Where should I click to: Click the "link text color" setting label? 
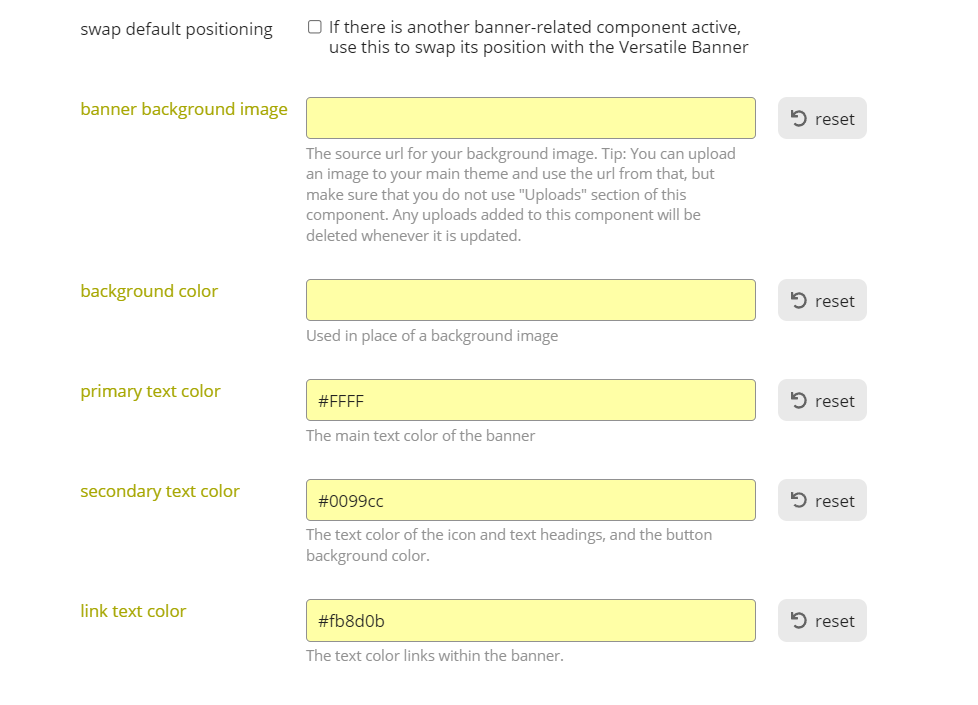coord(133,611)
